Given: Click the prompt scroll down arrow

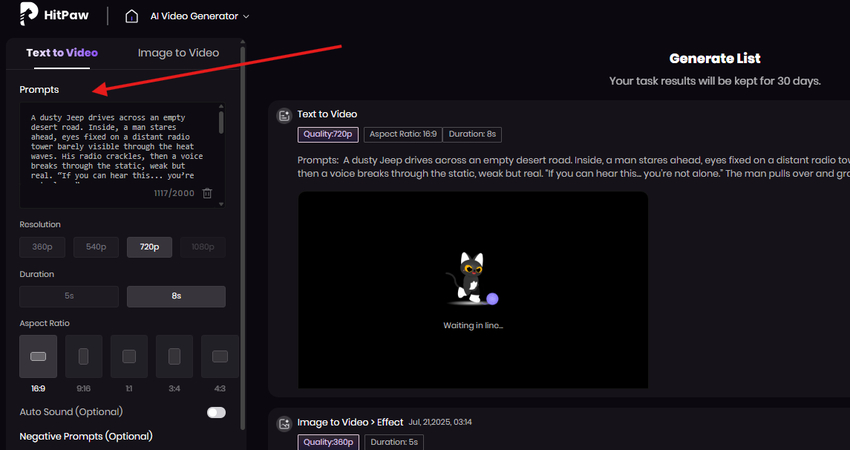Looking at the screenshot, I should tap(221, 204).
